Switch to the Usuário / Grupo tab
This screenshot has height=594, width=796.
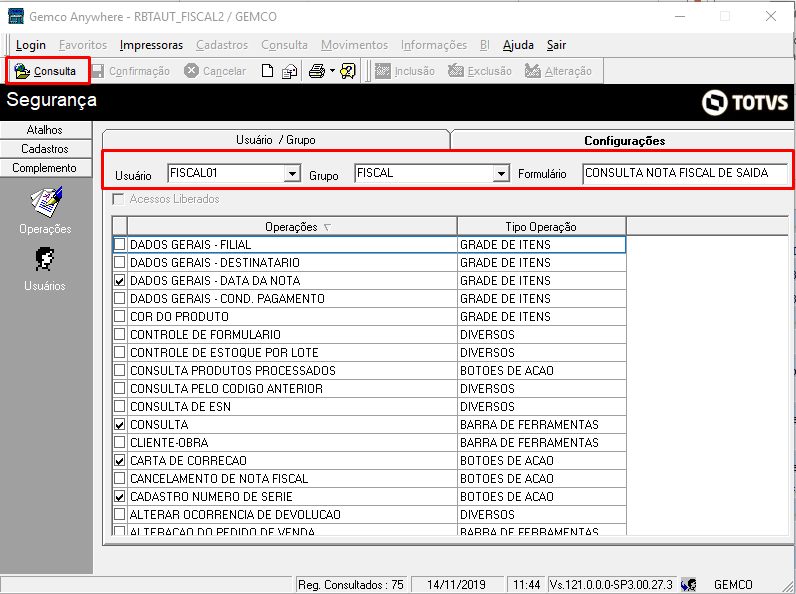click(276, 140)
